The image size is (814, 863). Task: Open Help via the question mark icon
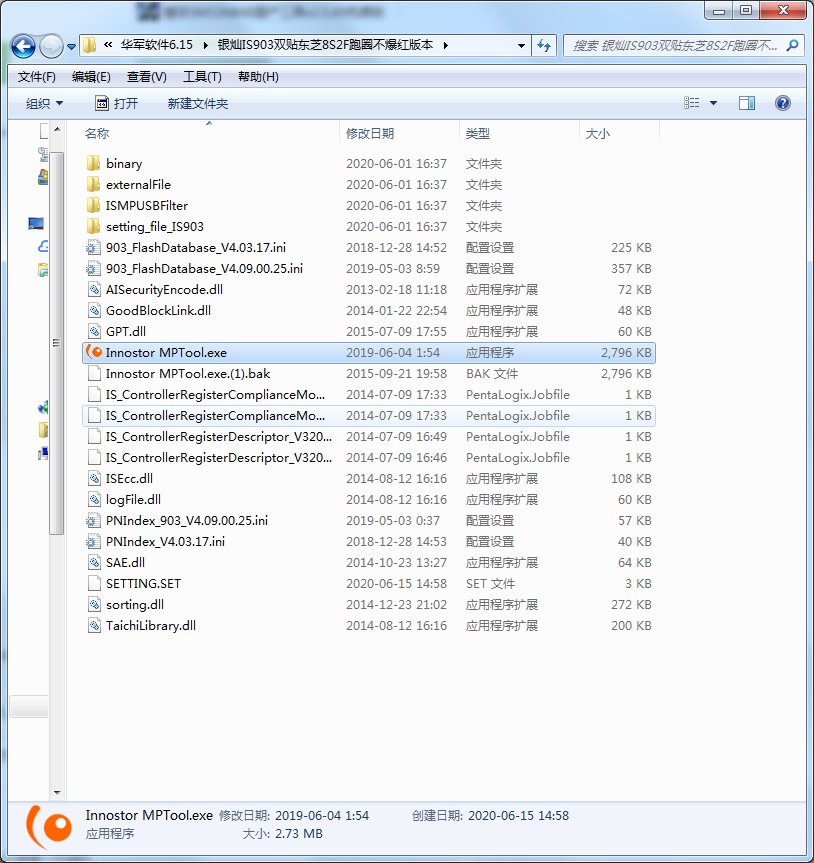coord(782,103)
